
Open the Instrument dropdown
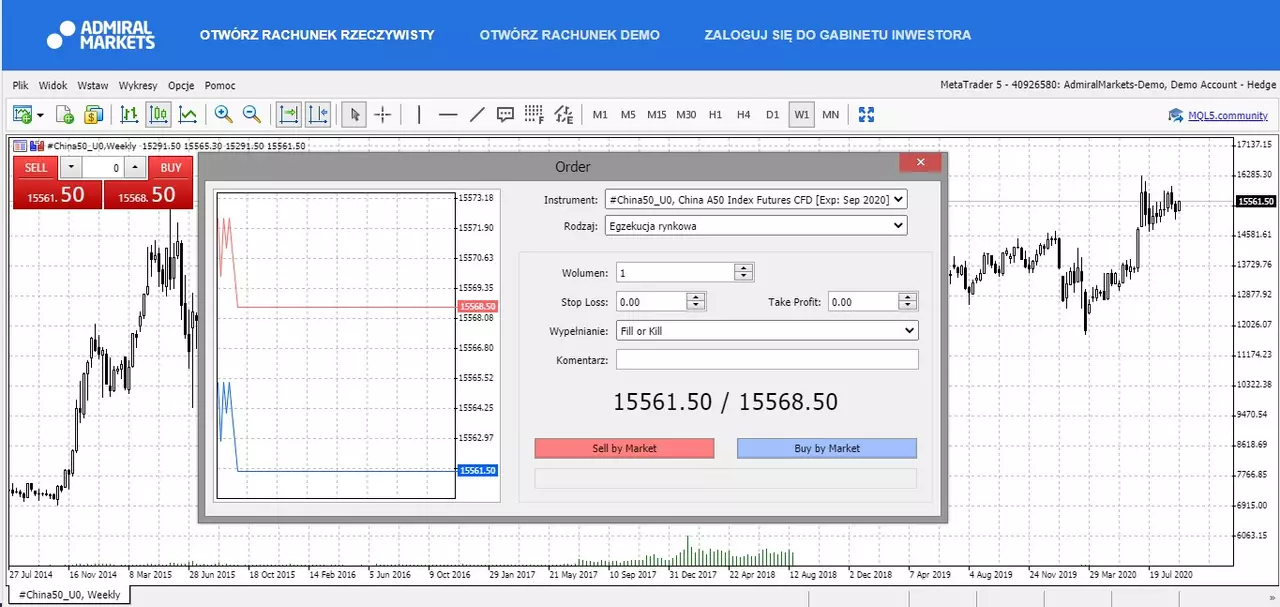point(755,199)
